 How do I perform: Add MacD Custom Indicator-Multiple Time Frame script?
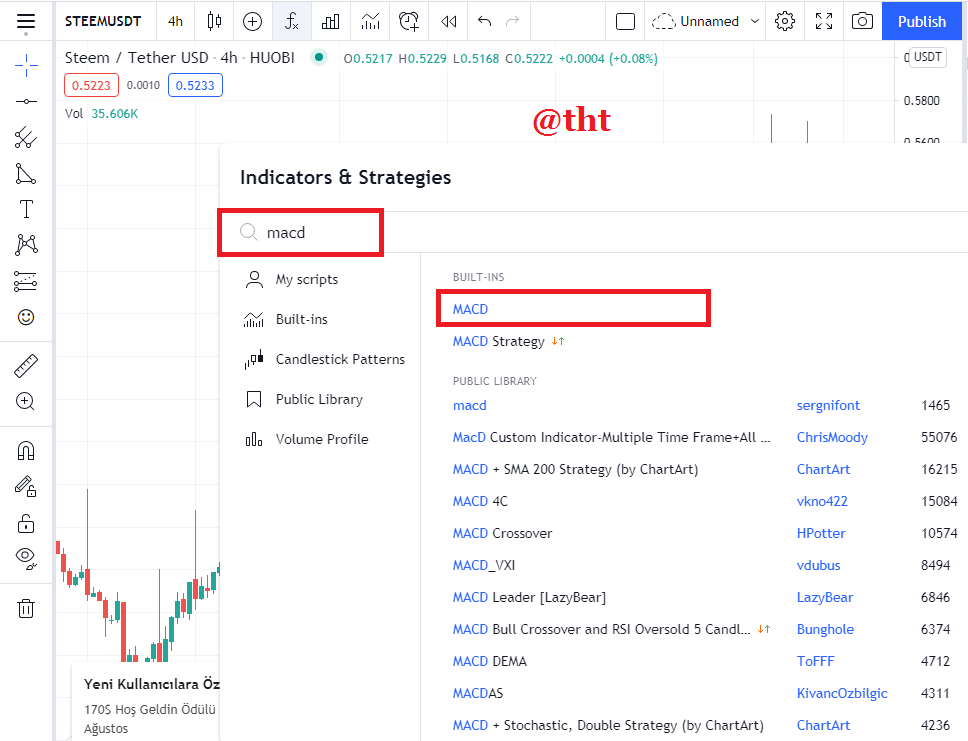611,438
